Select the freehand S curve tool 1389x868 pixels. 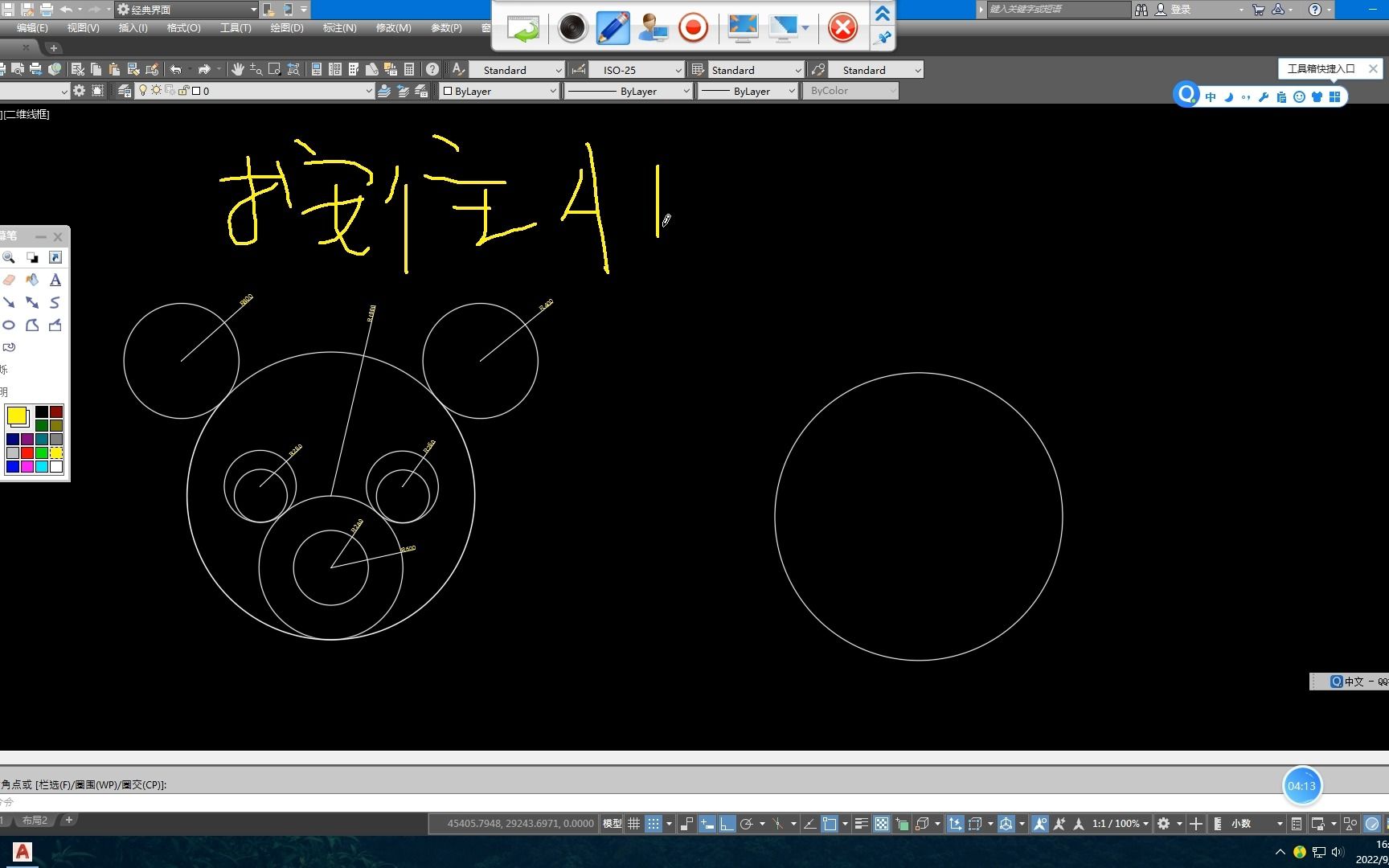(55, 302)
